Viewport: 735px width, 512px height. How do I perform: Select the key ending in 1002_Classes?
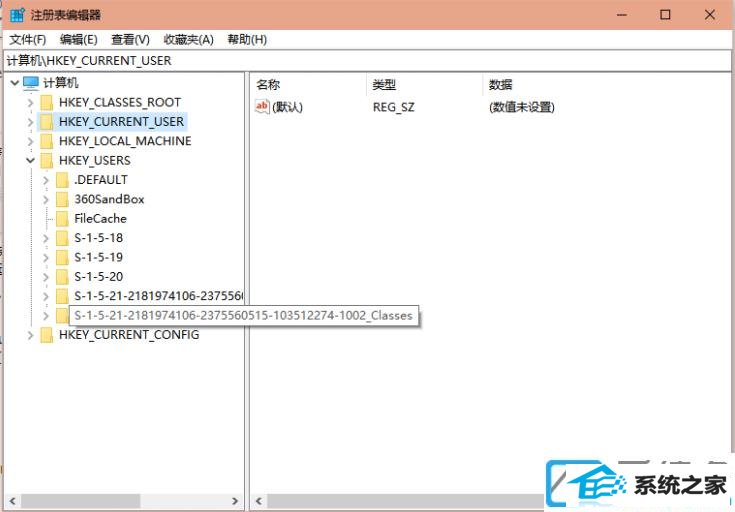(244, 316)
